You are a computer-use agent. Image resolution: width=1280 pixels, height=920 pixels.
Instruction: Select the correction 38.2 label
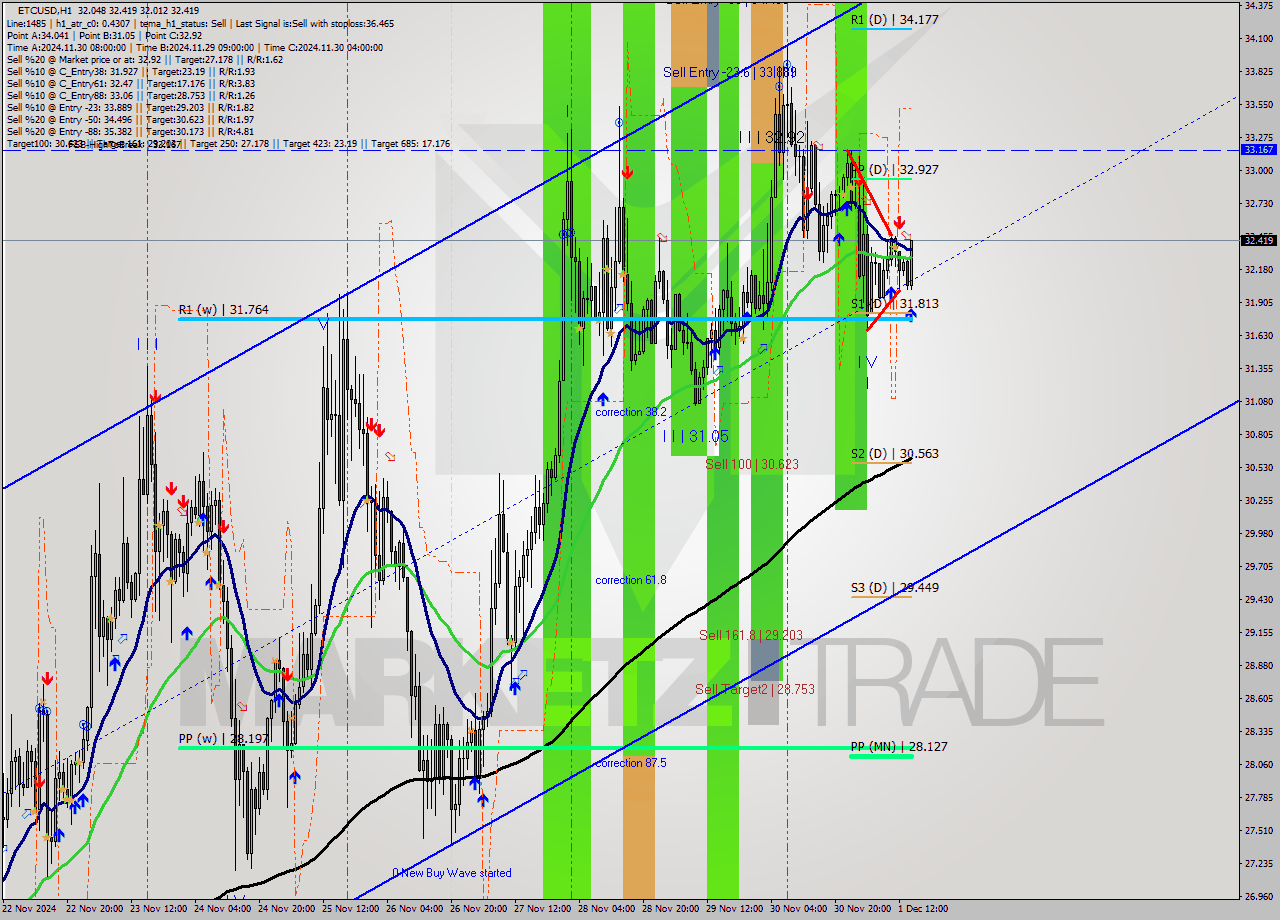point(630,412)
